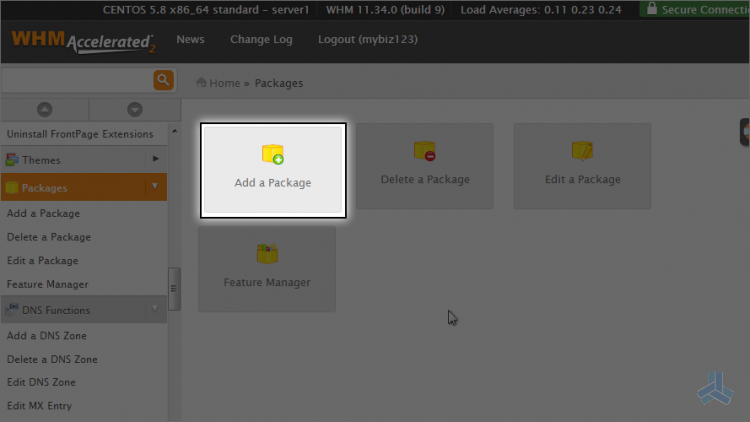Image resolution: width=750 pixels, height=422 pixels.
Task: Click the Packages sidebar box icon
Action: 12,188
